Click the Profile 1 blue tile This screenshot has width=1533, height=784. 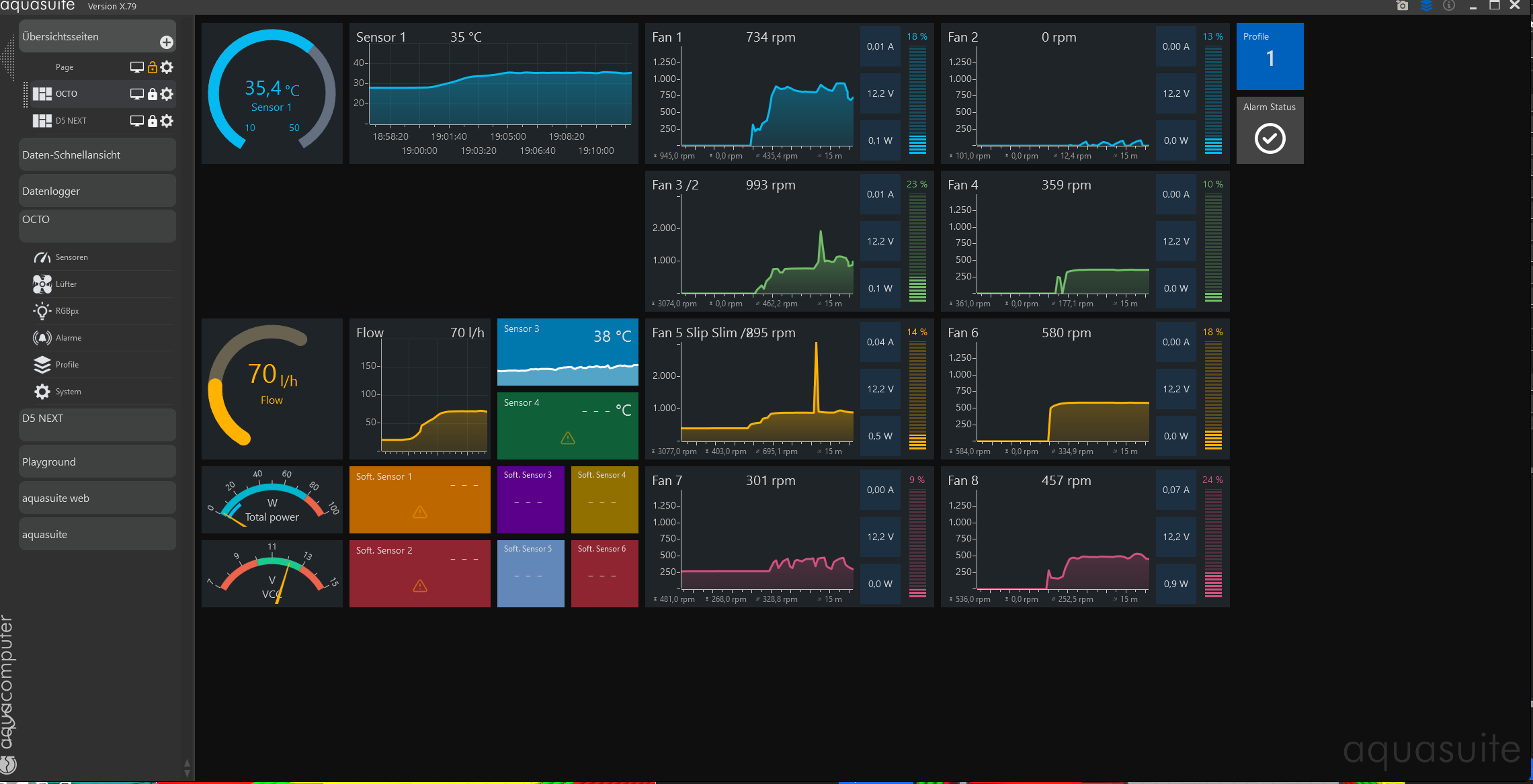pyautogui.click(x=1270, y=56)
